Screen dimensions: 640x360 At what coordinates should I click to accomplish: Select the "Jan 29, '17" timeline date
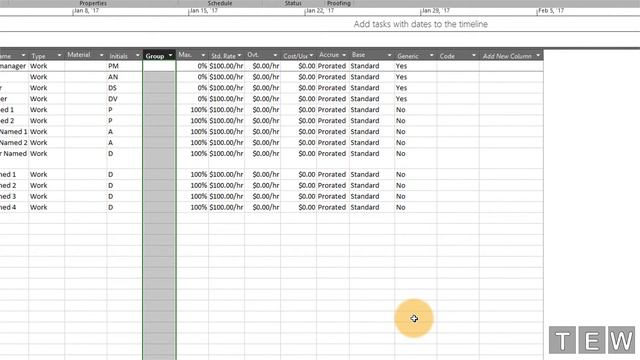pos(436,11)
